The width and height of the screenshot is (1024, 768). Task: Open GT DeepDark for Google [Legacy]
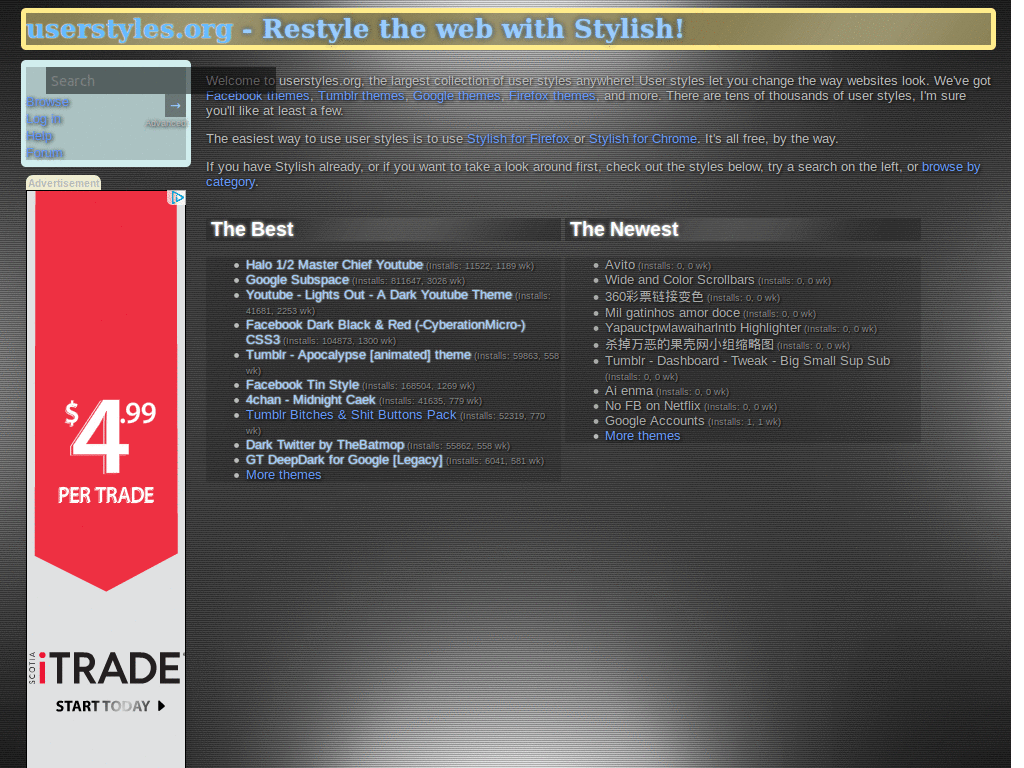click(x=344, y=460)
